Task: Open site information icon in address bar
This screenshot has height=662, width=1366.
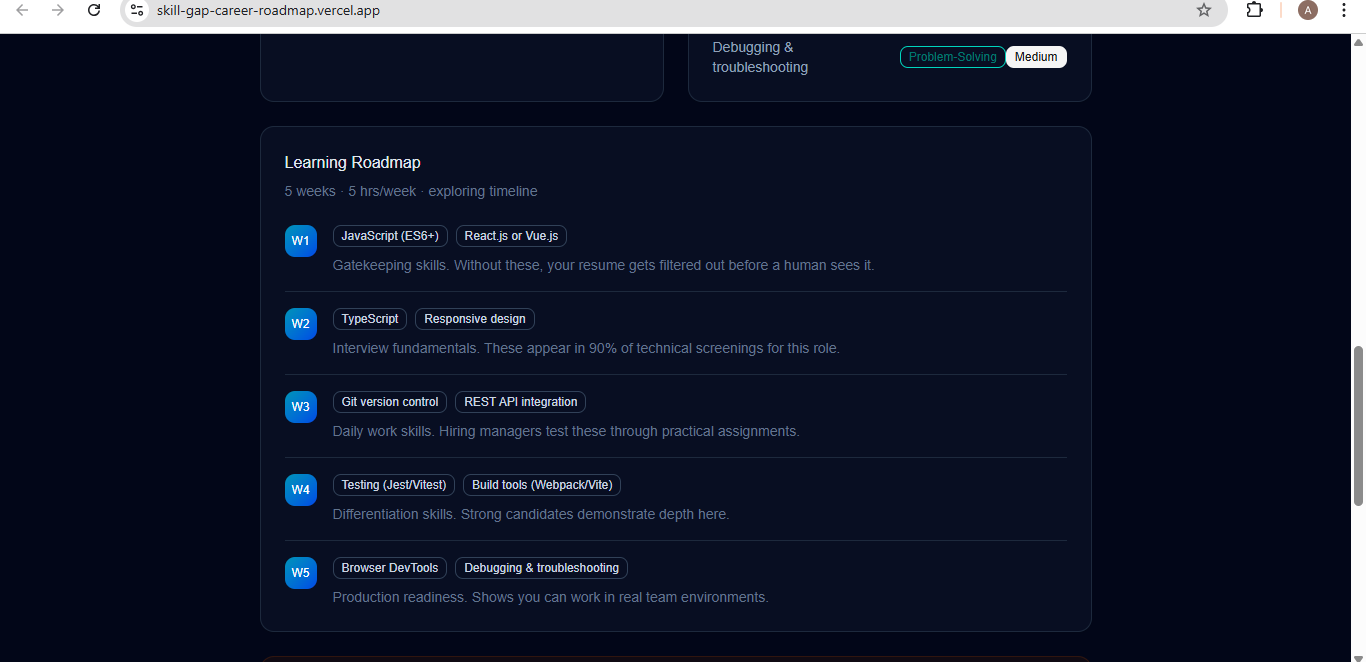Action: 138,10
